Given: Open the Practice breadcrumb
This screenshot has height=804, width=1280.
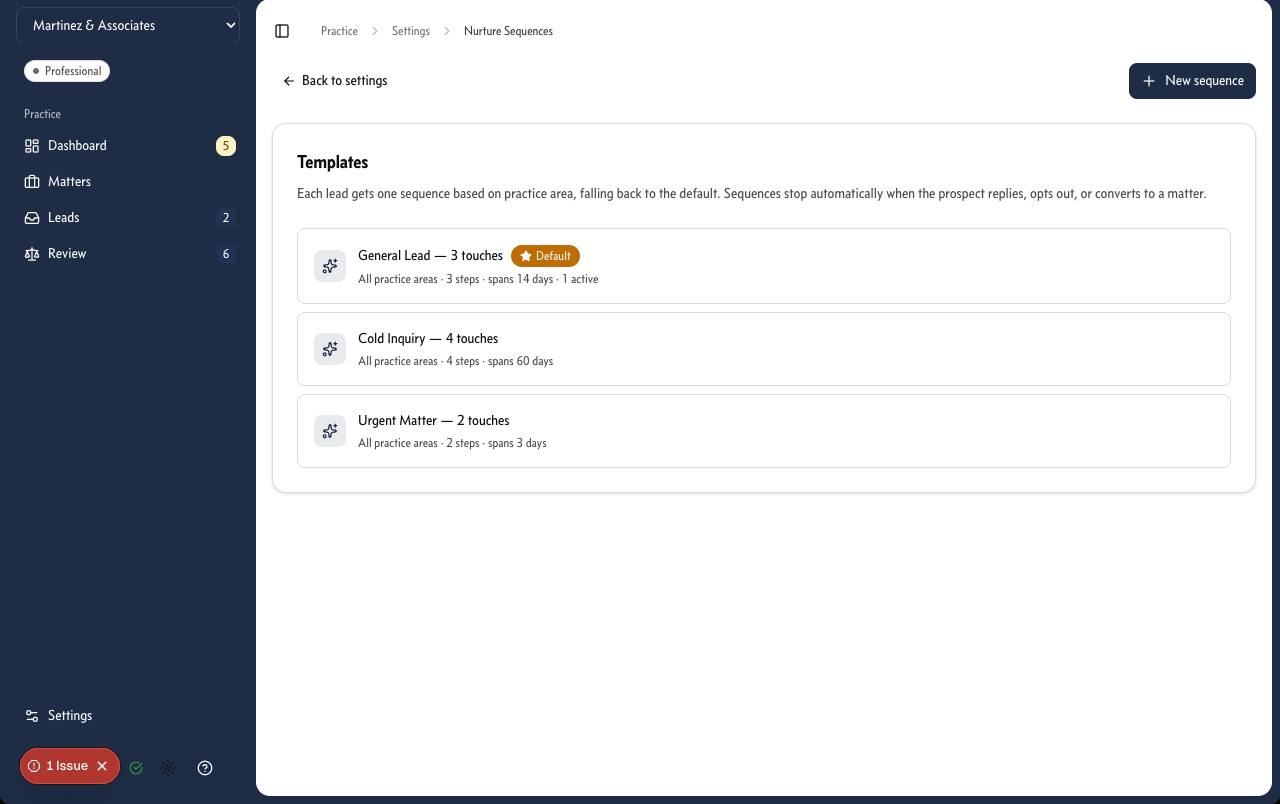Looking at the screenshot, I should [x=339, y=31].
